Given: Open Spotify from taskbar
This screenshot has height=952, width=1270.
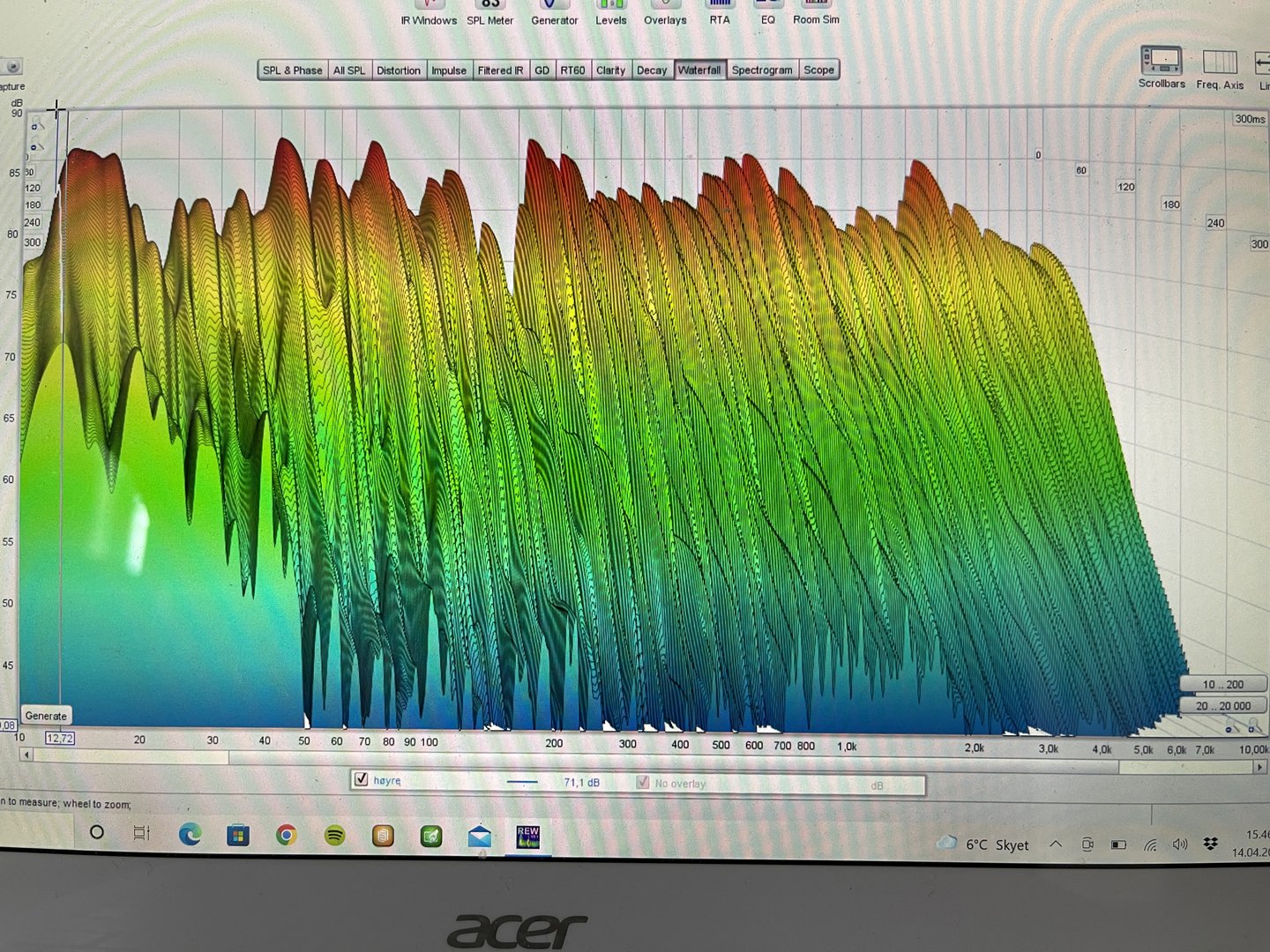Looking at the screenshot, I should coord(334,835).
